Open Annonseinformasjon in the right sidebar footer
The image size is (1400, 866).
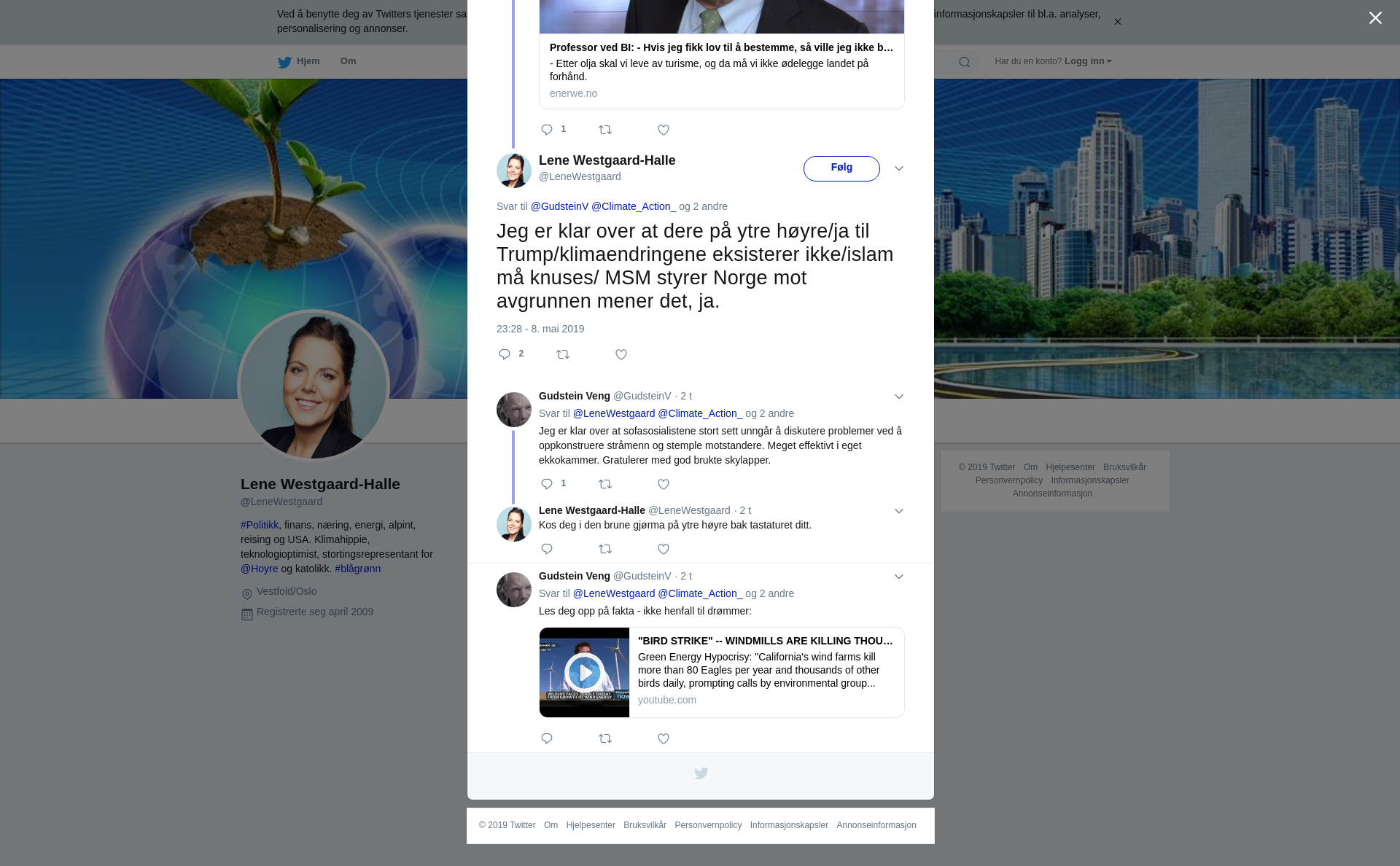point(1052,494)
